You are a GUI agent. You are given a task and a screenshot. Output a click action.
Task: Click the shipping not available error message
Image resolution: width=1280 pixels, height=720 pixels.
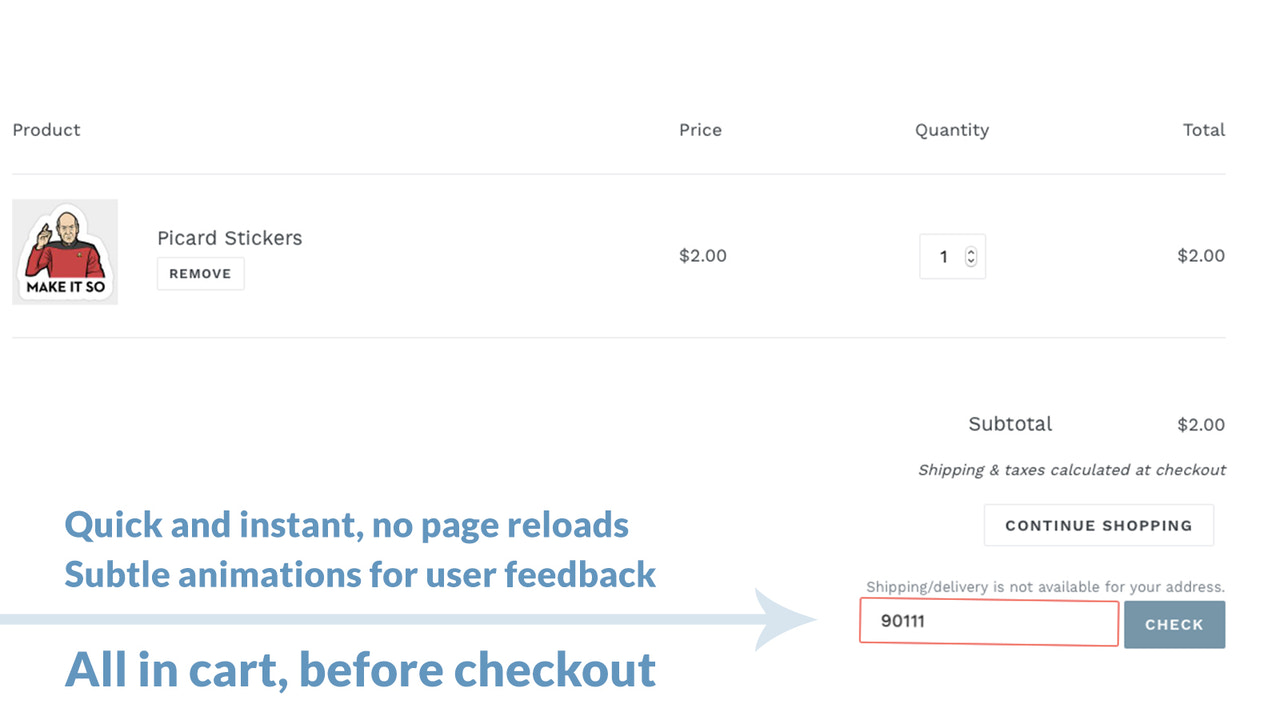(x=1040, y=587)
